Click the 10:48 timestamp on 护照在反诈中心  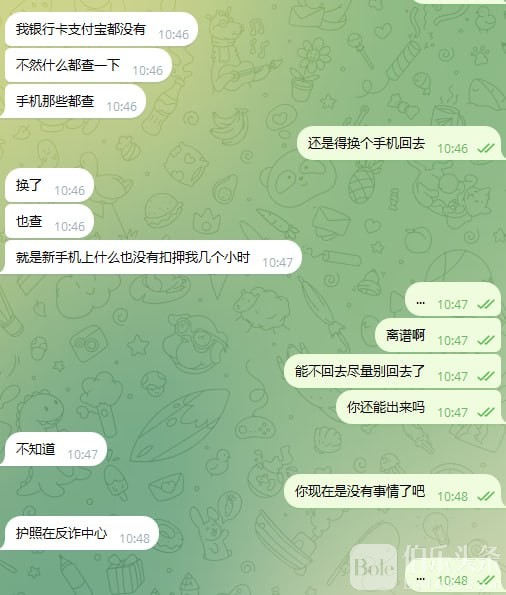[134, 538]
